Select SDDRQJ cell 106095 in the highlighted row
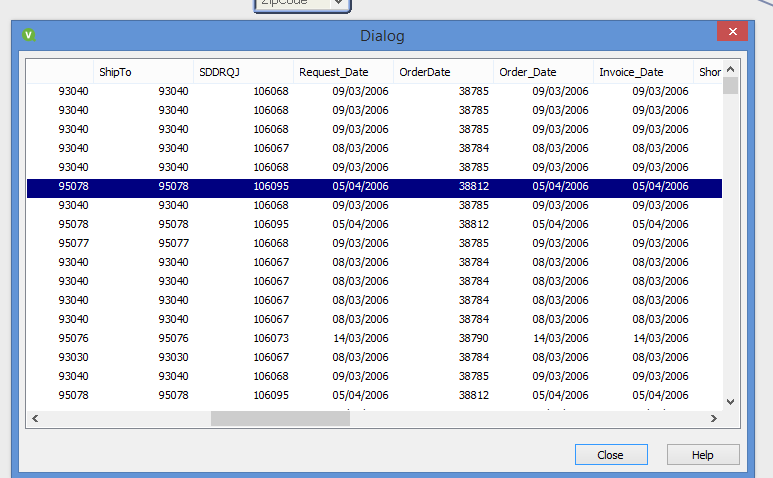The image size is (773, 478). [271, 186]
